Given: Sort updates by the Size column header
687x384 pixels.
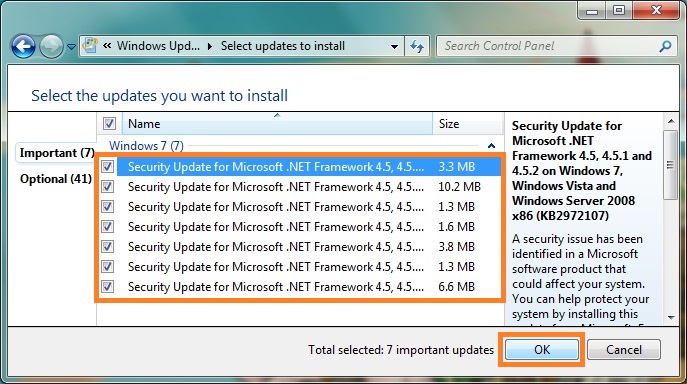Looking at the screenshot, I should click(467, 124).
